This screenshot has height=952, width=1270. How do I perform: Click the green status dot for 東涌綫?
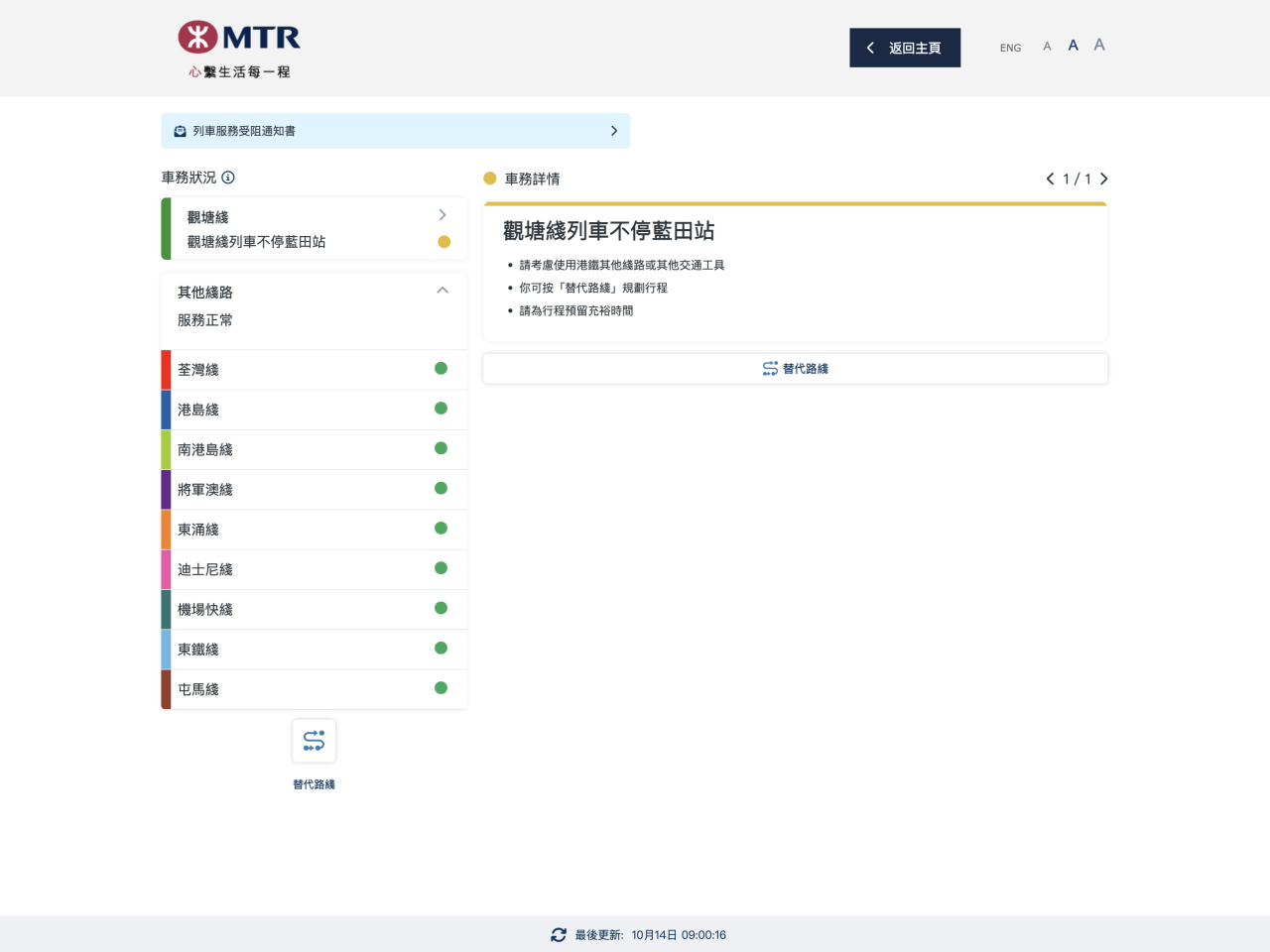(441, 529)
